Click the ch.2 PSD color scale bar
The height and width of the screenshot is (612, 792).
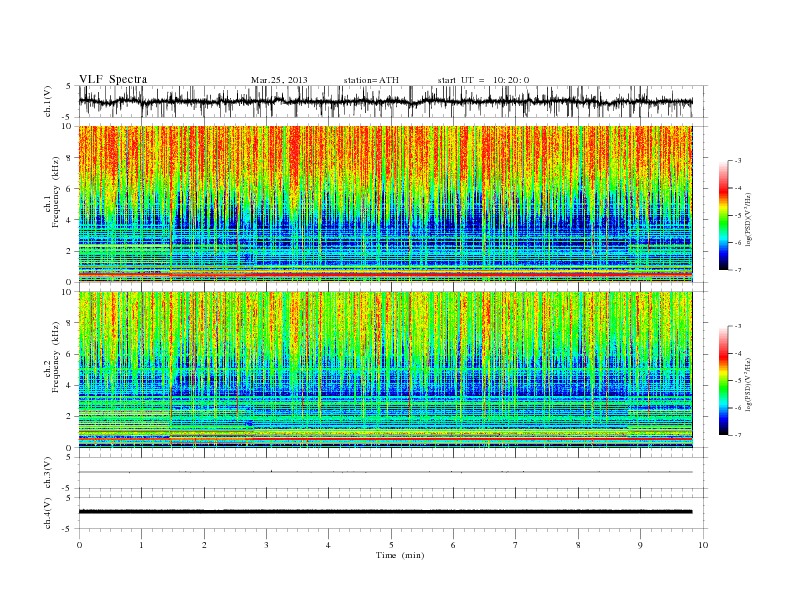(x=723, y=380)
